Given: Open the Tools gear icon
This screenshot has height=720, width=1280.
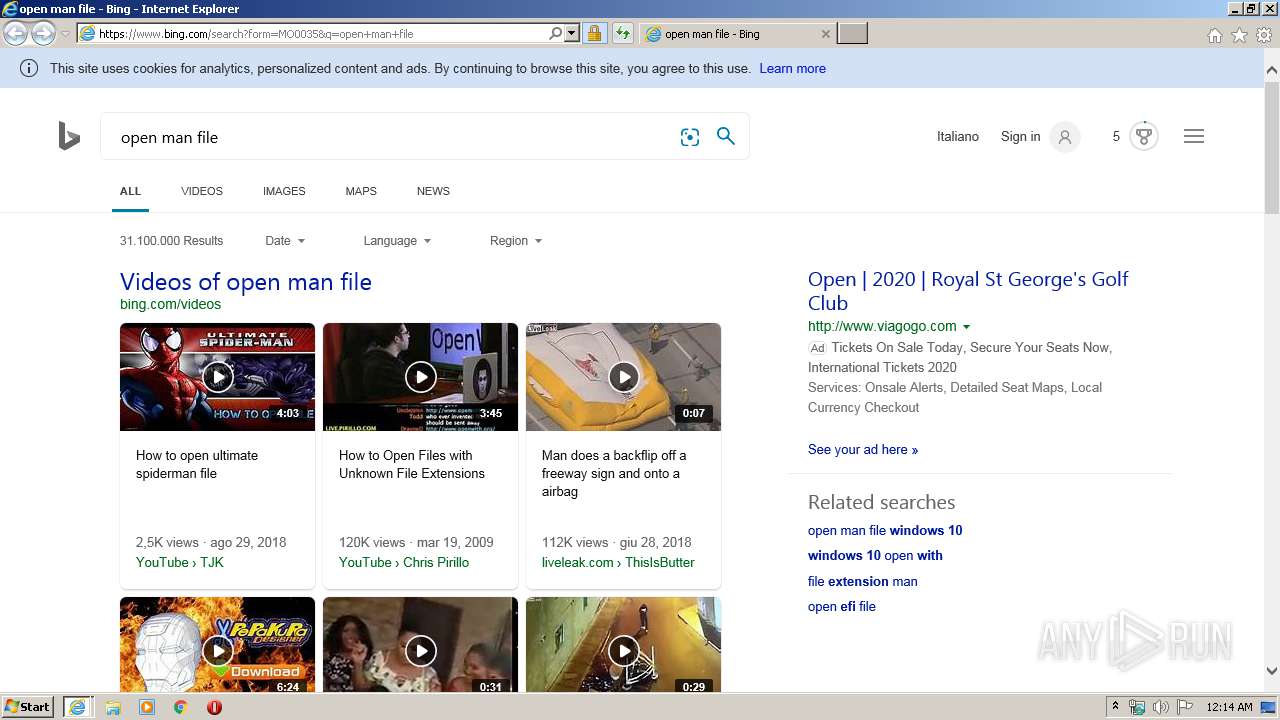Looking at the screenshot, I should coord(1264,35).
